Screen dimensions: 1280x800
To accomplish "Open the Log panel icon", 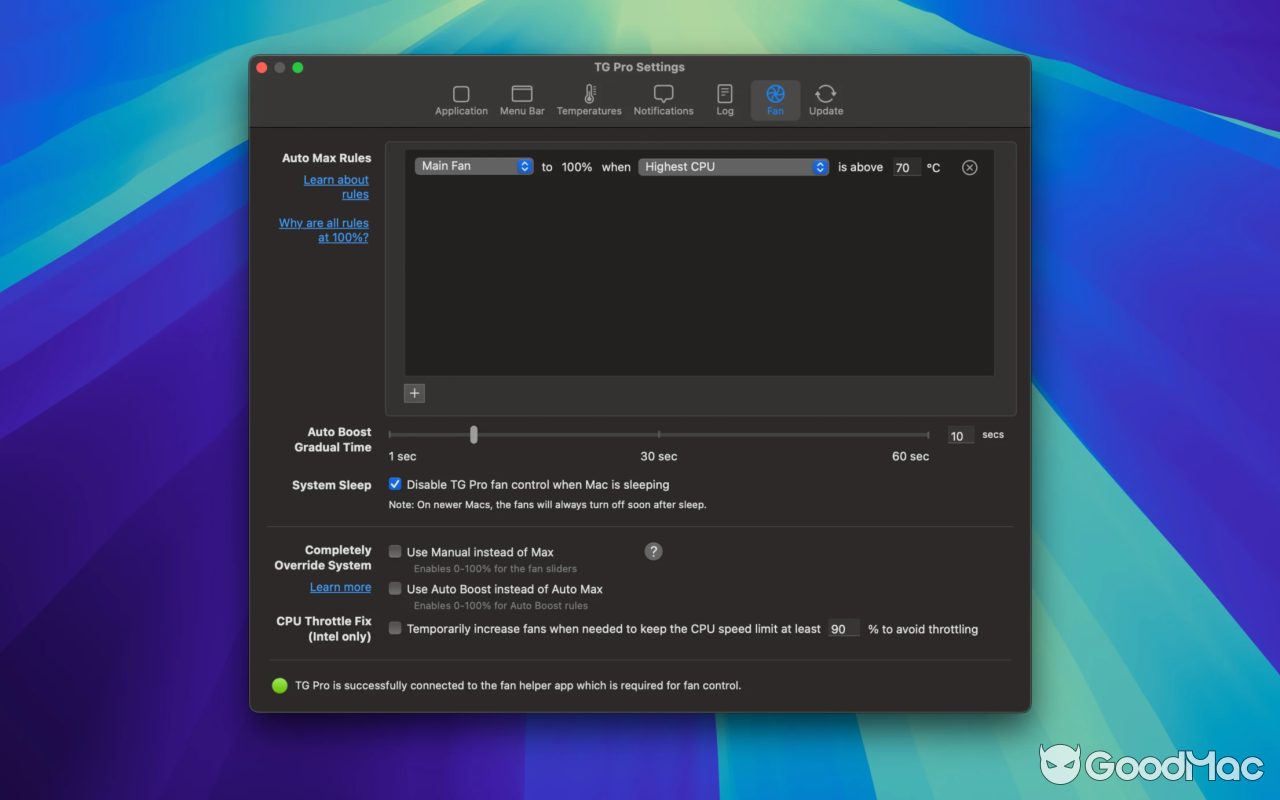I will coord(724,99).
